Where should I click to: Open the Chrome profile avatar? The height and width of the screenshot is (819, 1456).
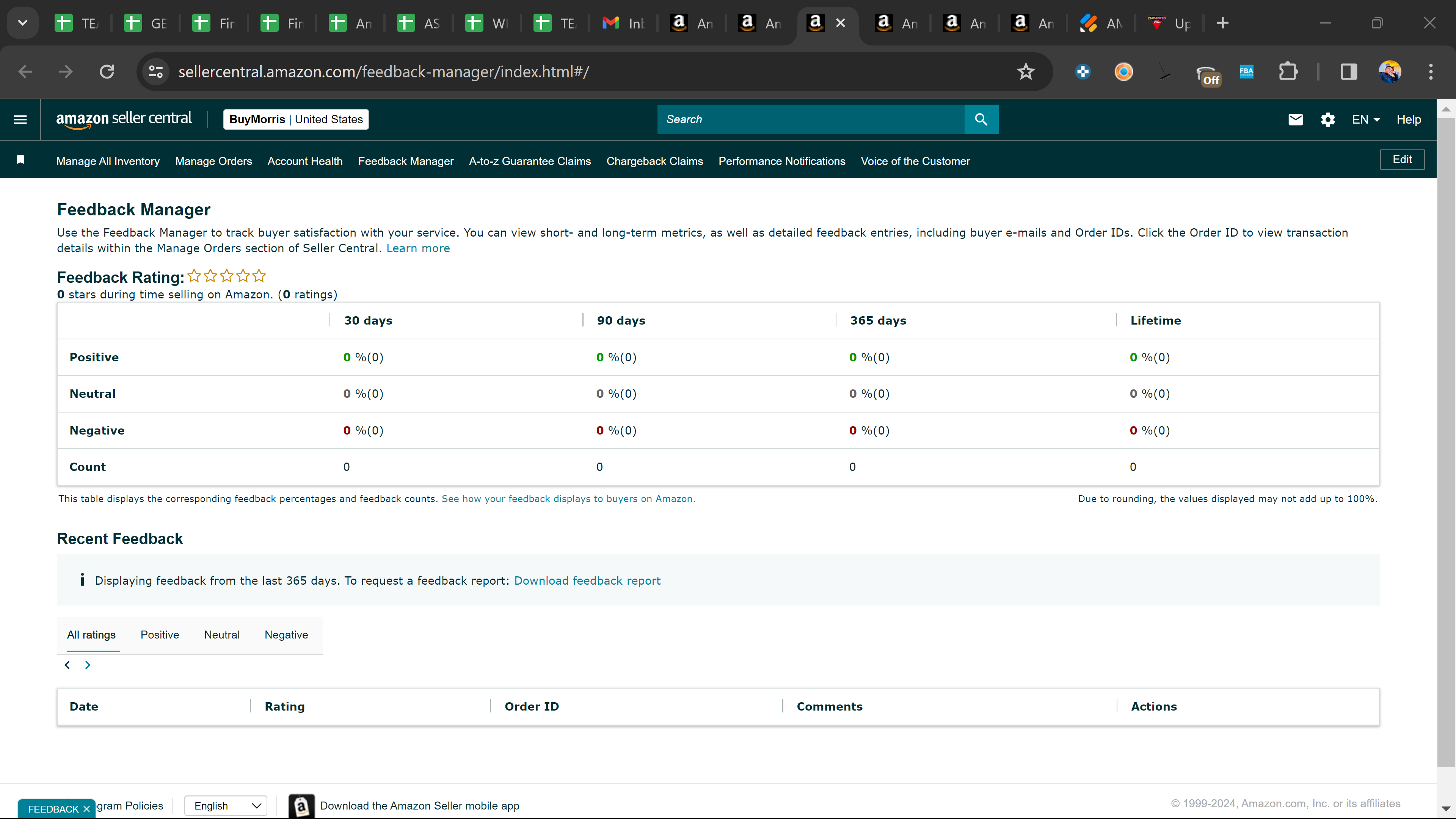coord(1390,72)
